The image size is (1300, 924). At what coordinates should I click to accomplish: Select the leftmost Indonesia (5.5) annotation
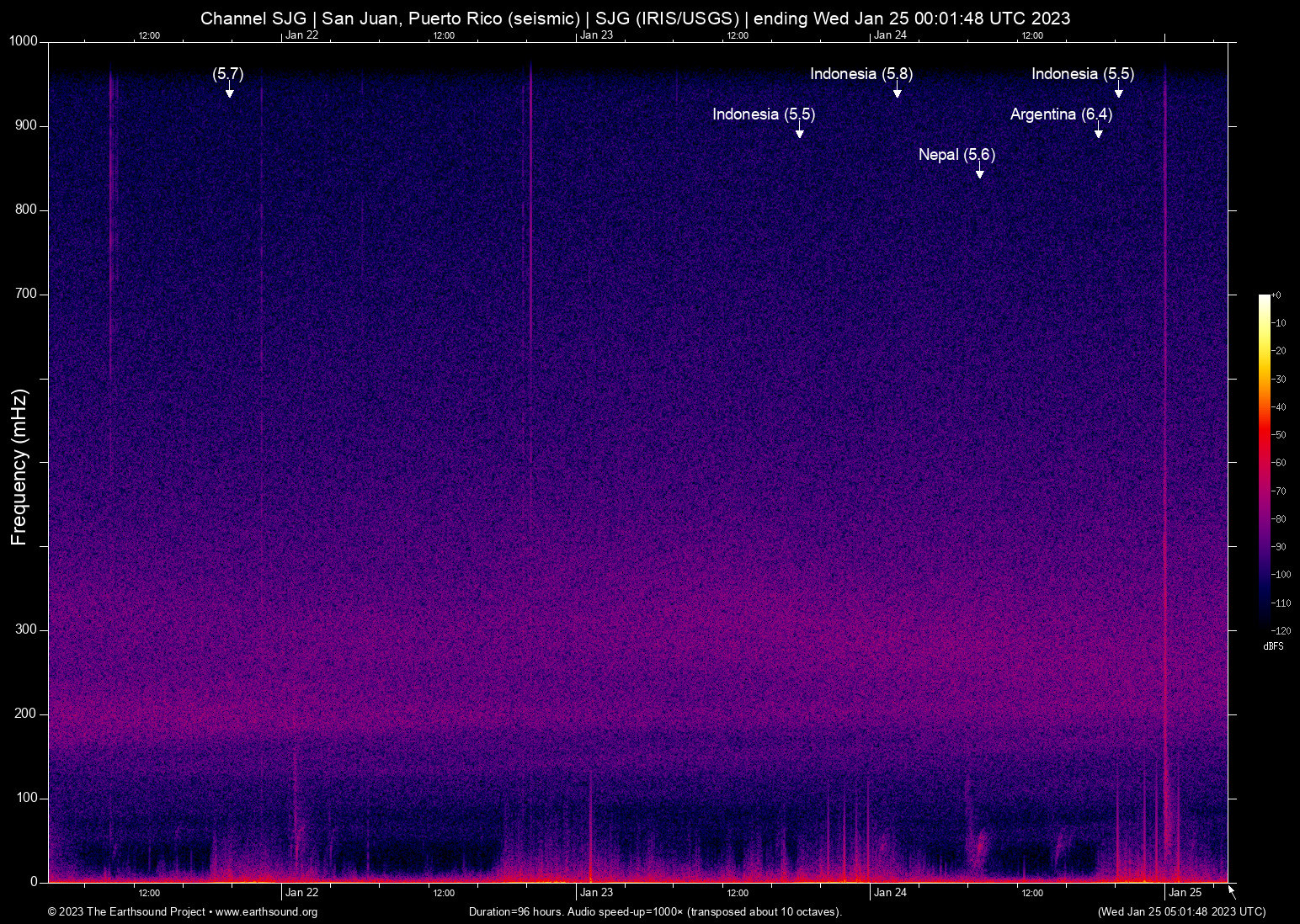coord(763,114)
